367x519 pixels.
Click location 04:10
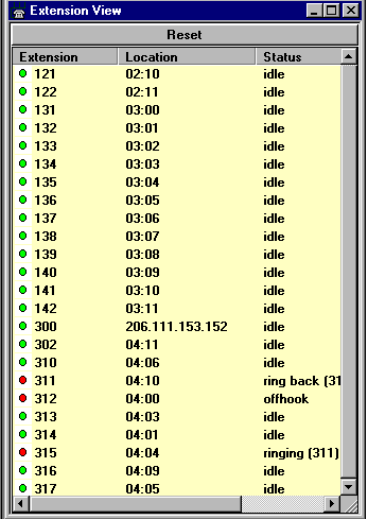point(143,381)
